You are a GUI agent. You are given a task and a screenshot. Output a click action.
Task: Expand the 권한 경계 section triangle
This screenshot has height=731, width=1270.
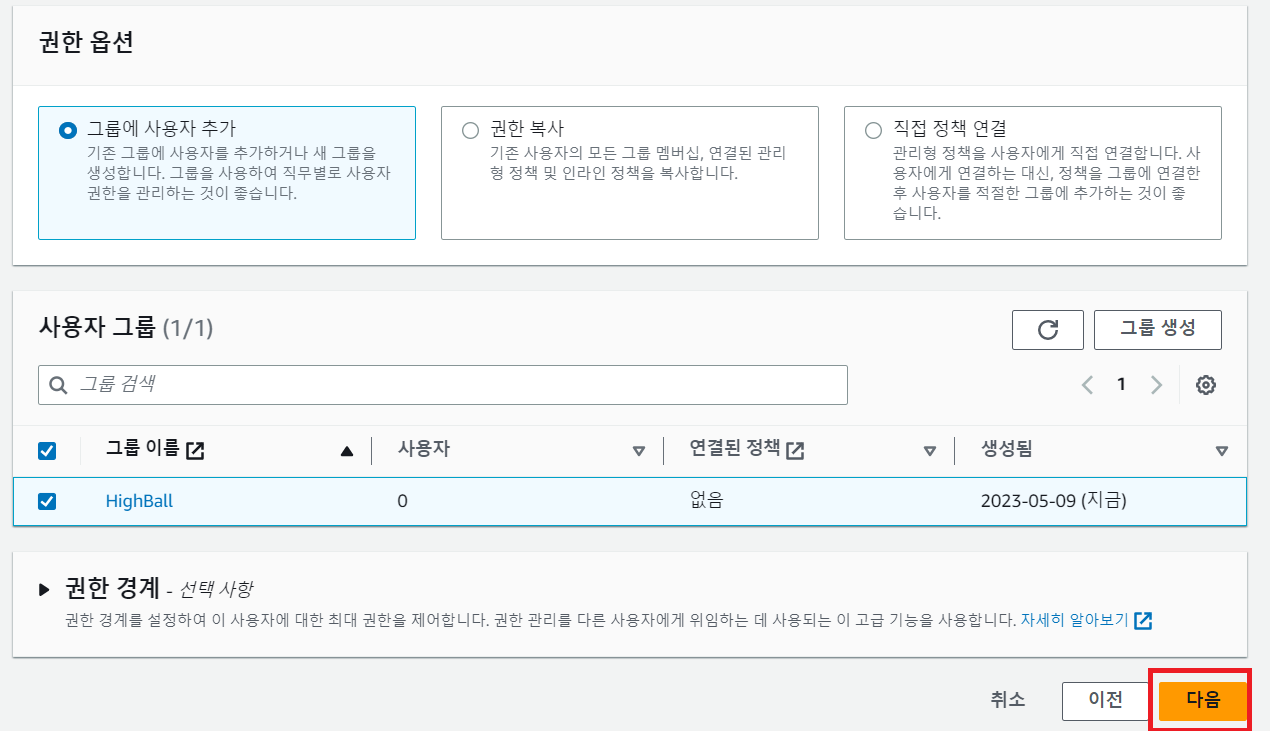pyautogui.click(x=44, y=589)
